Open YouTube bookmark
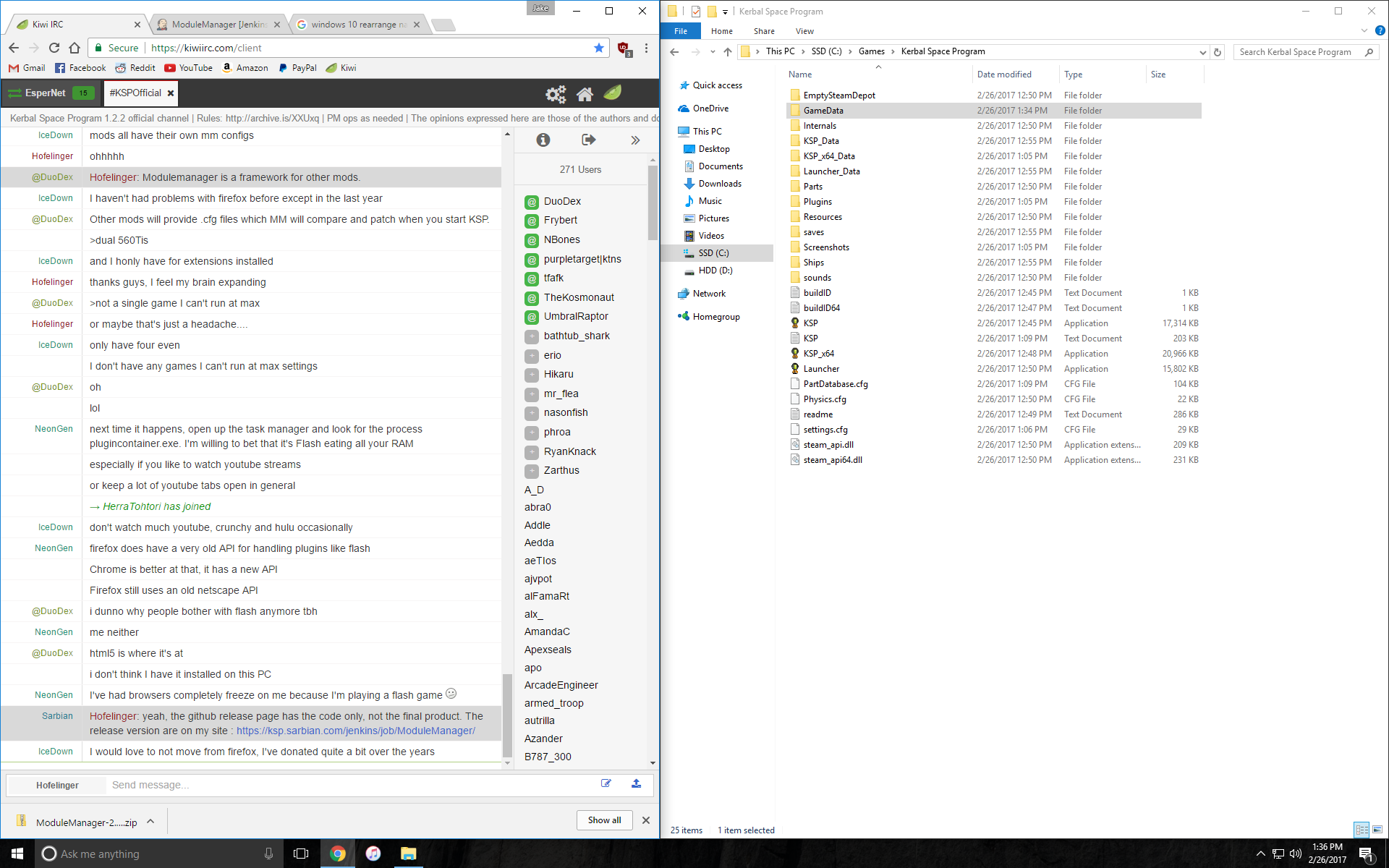 tap(188, 68)
